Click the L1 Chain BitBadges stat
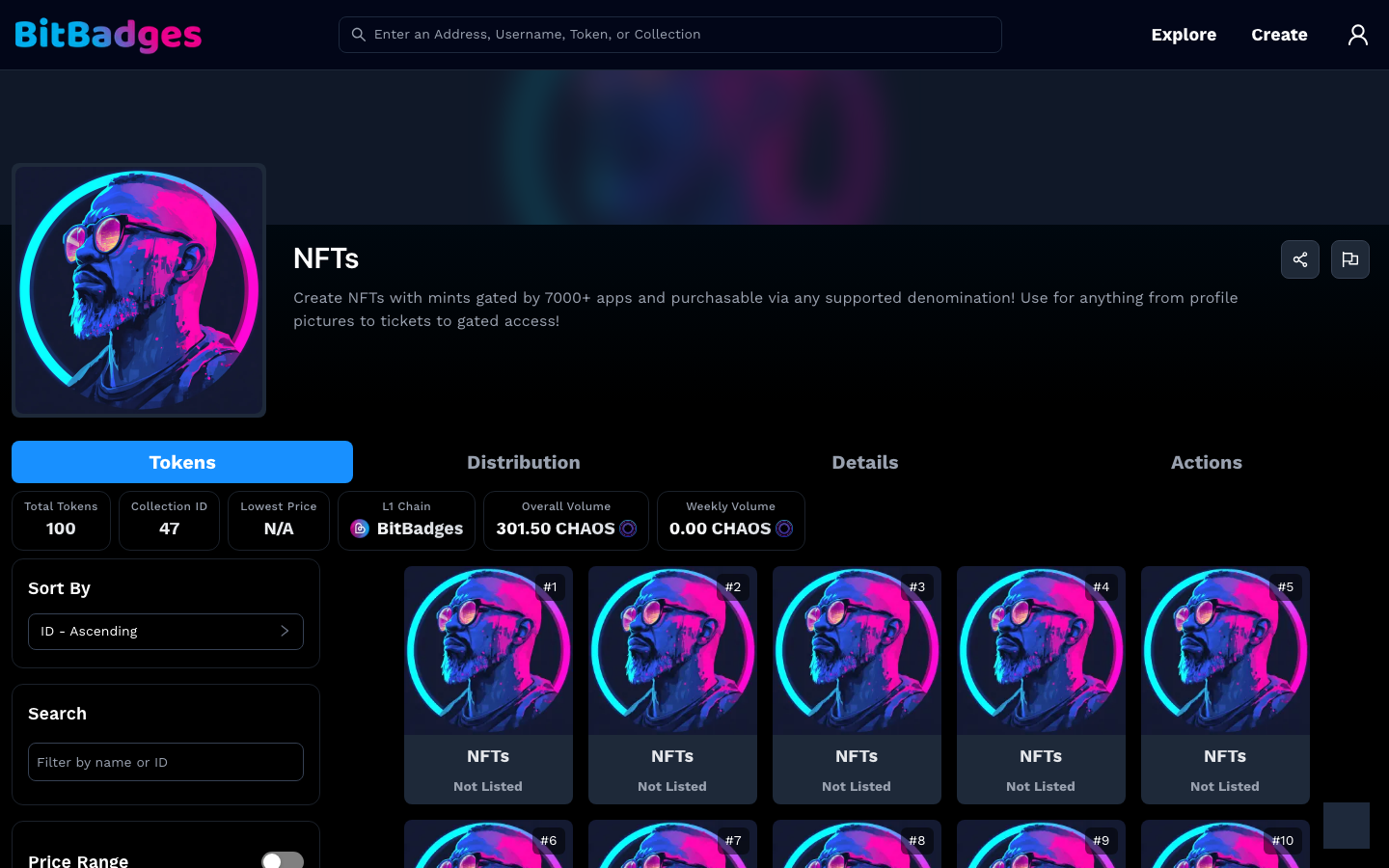The image size is (1389, 868). click(406, 521)
